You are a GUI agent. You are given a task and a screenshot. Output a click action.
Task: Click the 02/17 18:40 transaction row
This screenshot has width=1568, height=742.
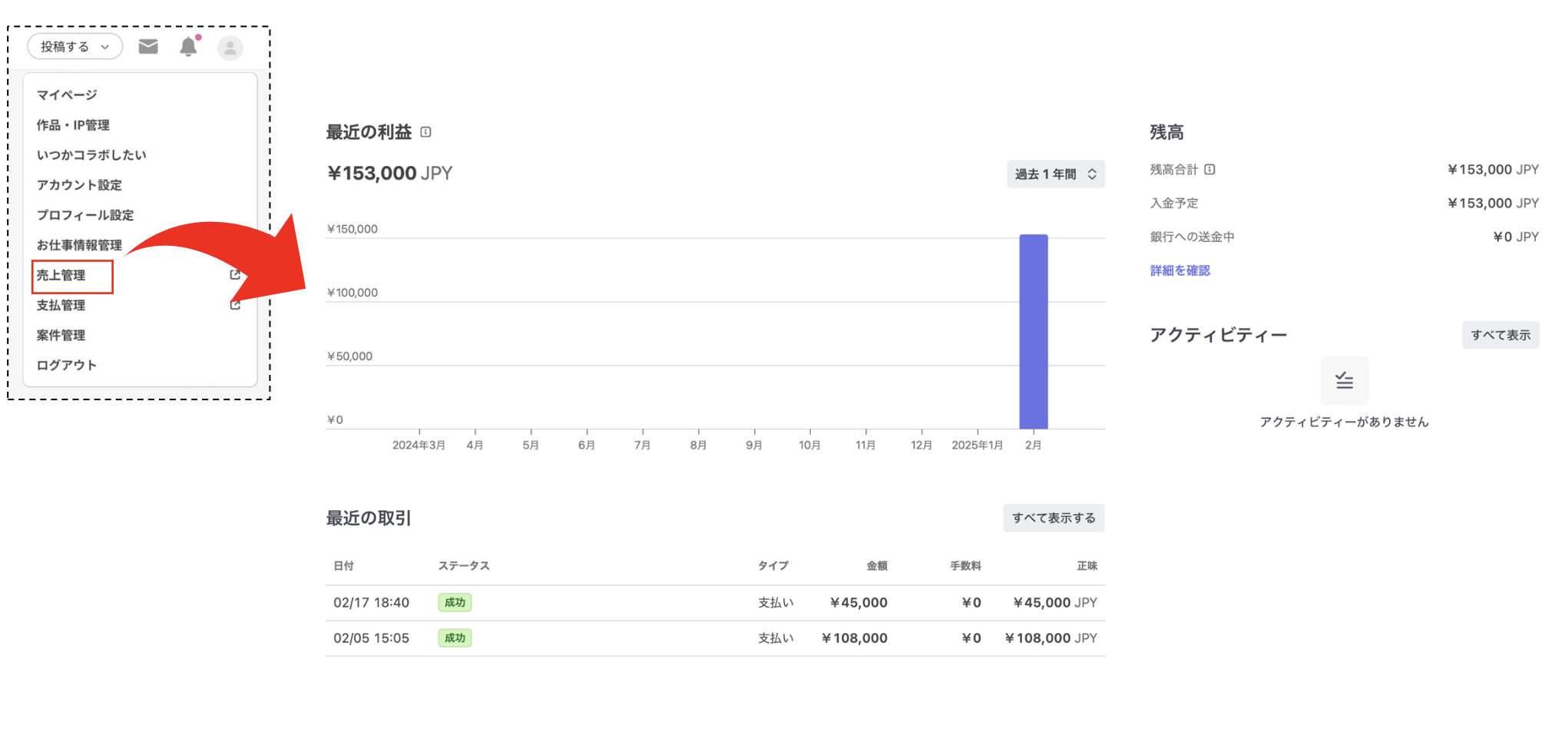click(715, 602)
